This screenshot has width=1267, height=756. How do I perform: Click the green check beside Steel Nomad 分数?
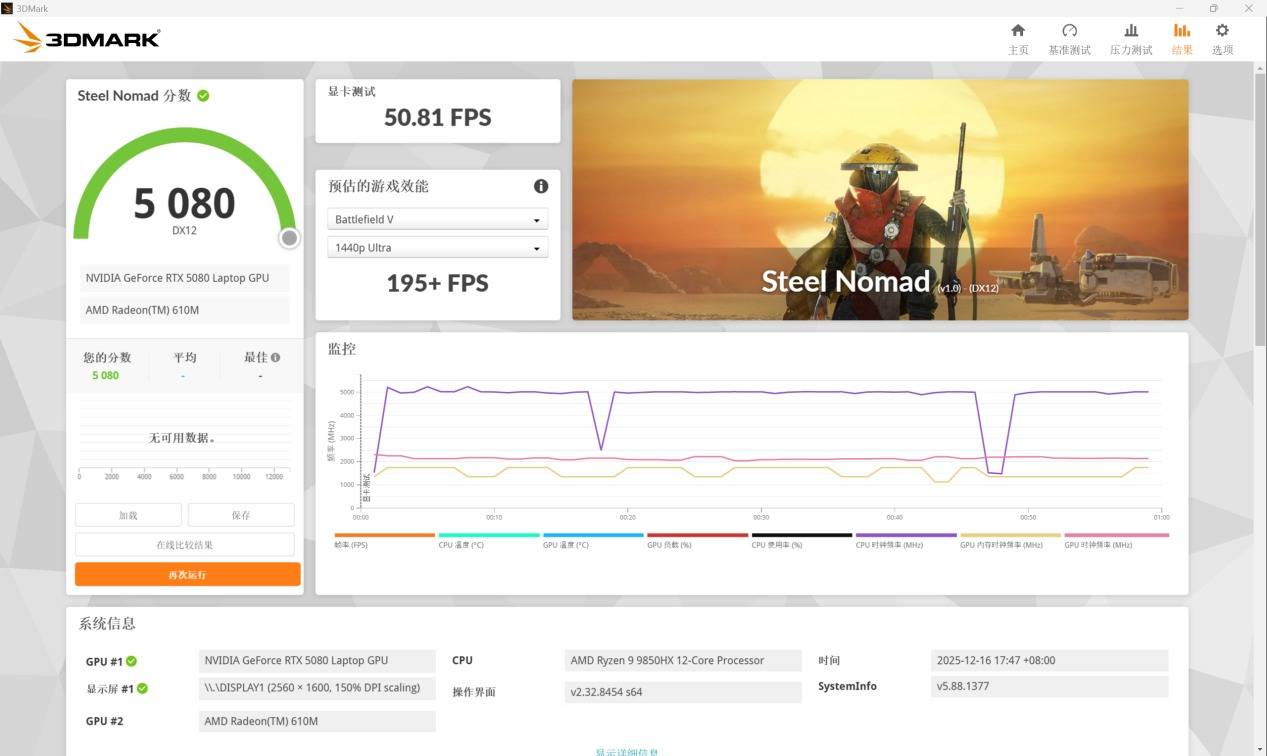203,96
